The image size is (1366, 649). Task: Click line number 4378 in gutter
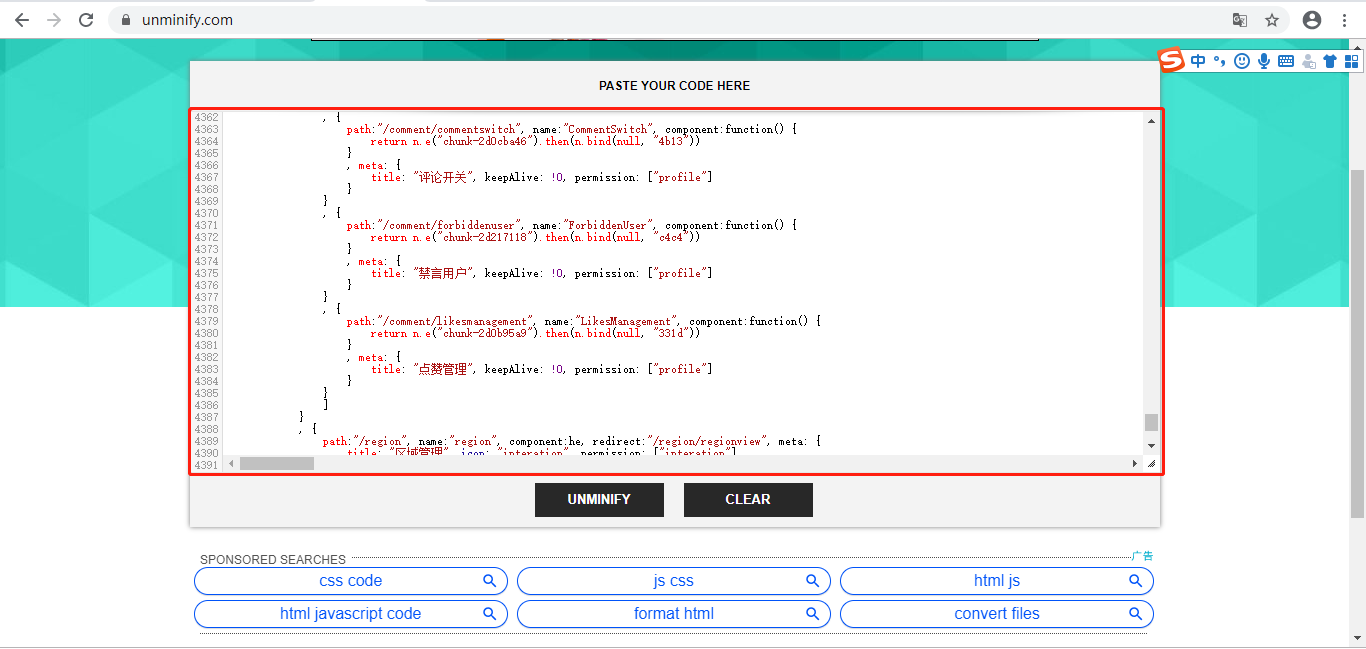pos(206,309)
